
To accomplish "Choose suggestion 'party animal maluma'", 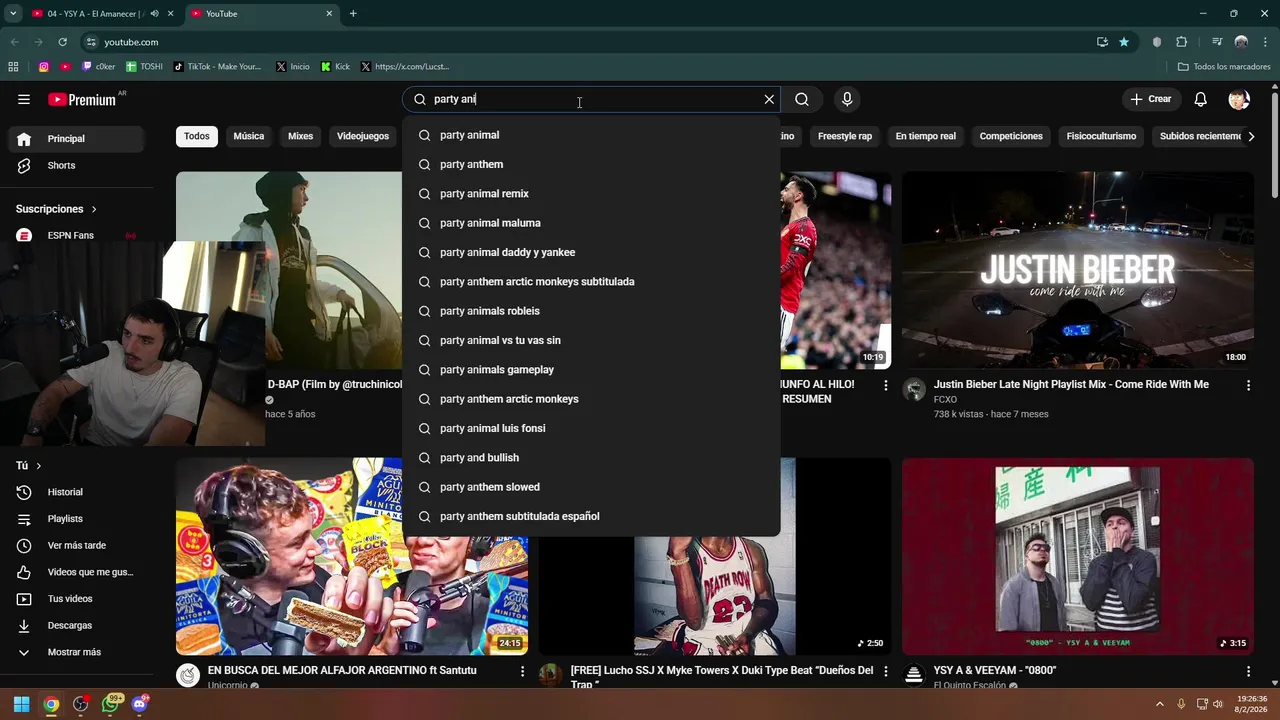I will 591,223.
